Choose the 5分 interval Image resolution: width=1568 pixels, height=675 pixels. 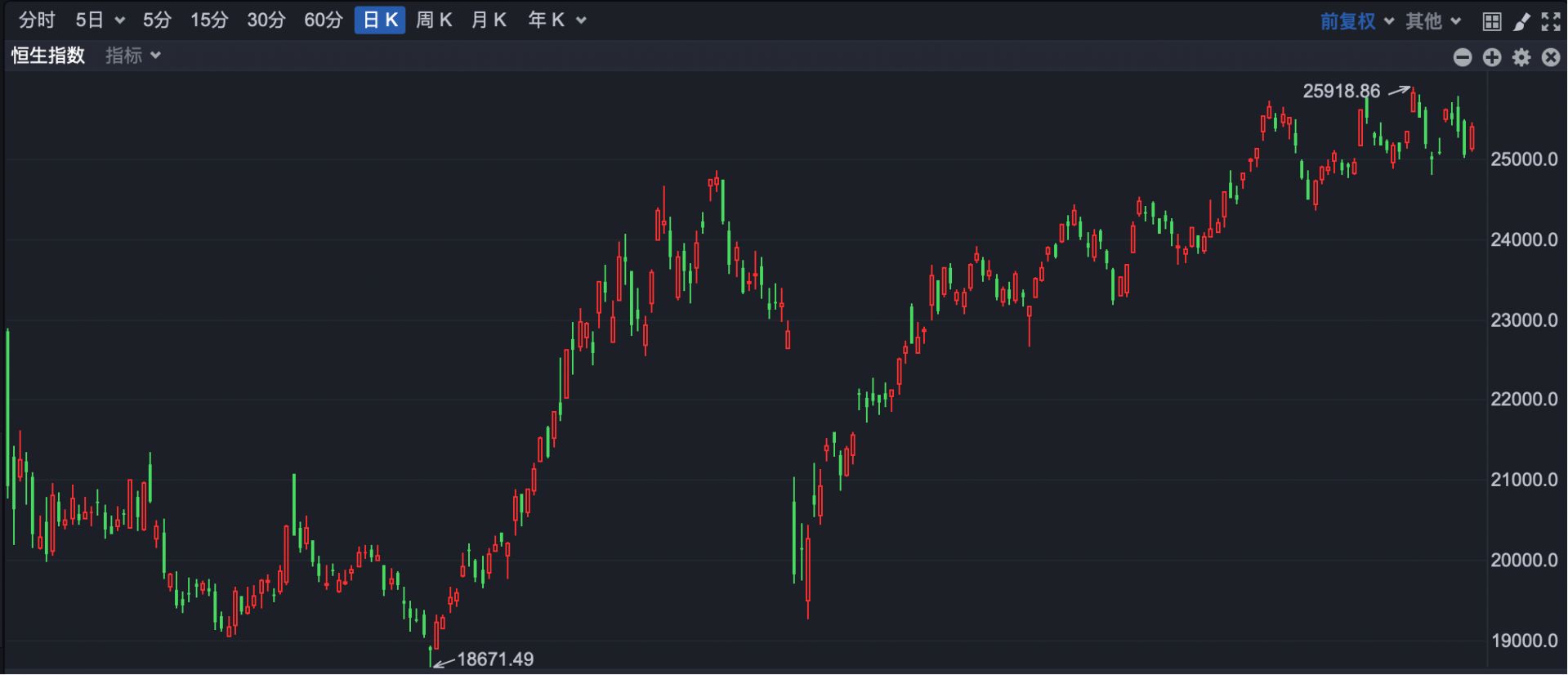tap(157, 20)
